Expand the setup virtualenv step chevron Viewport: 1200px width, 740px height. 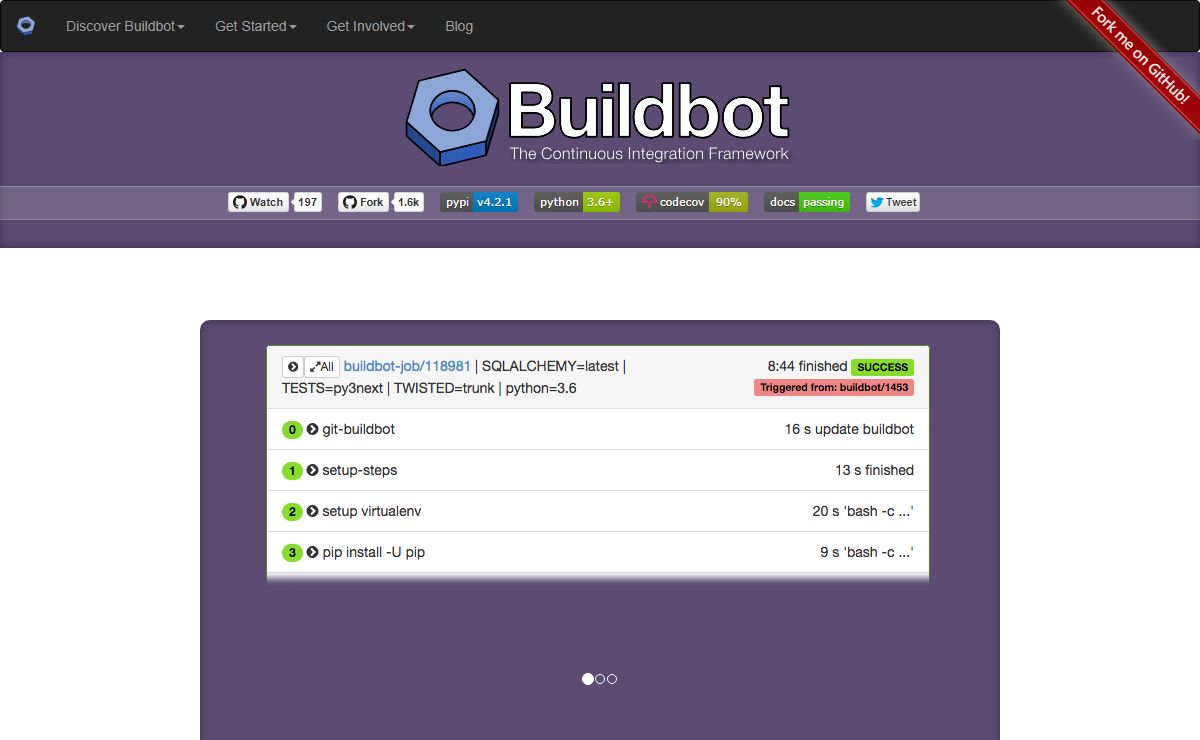310,511
